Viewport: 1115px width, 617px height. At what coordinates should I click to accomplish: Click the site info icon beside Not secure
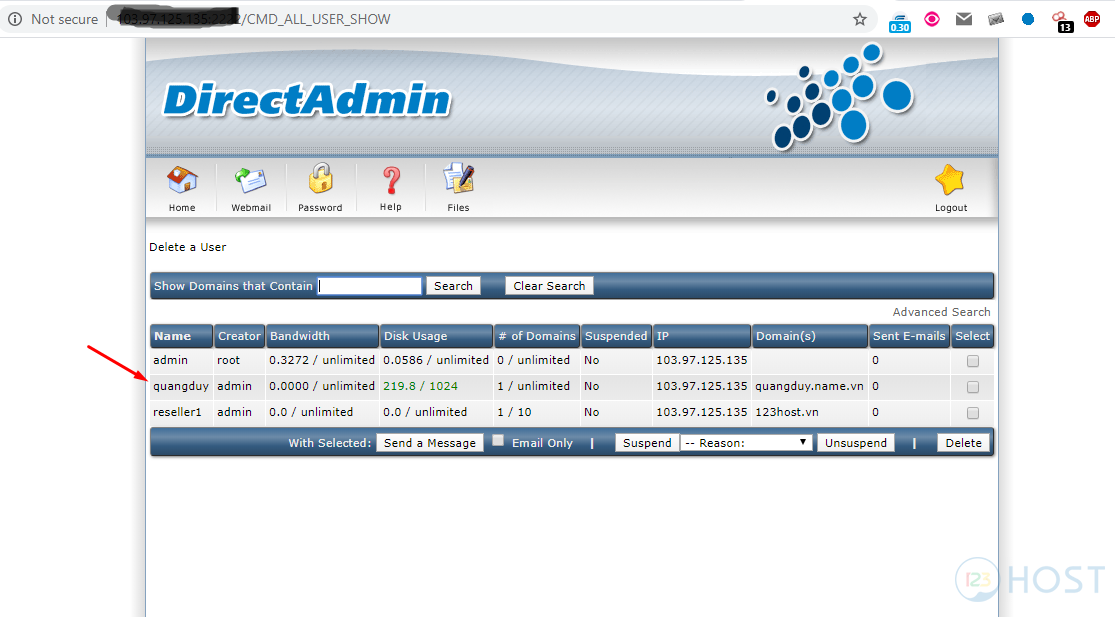coord(14,19)
